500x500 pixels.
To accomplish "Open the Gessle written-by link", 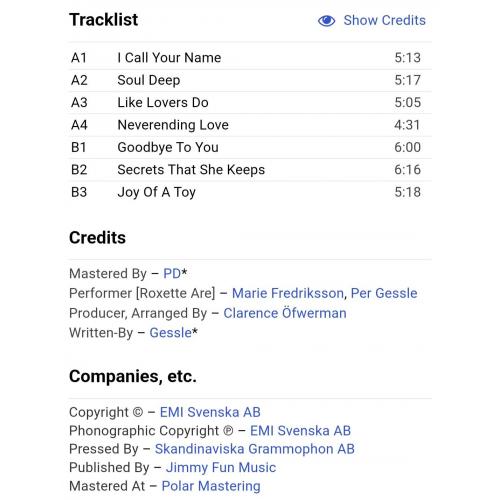I will pos(171,333).
